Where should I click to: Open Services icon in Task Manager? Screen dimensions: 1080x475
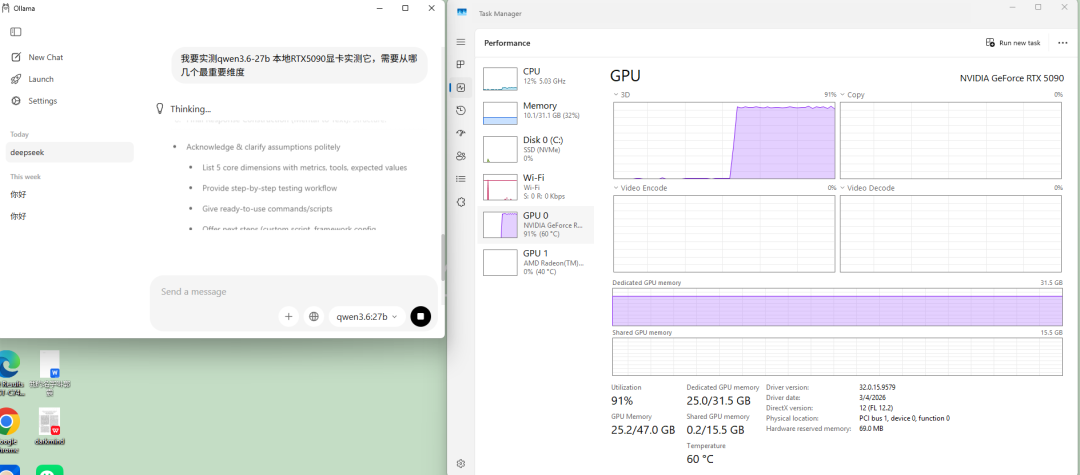[x=461, y=202]
